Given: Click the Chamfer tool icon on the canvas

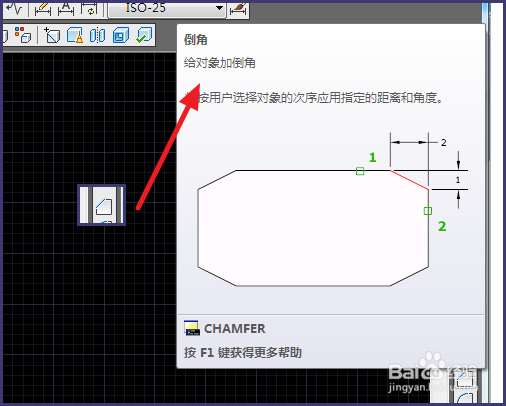Looking at the screenshot, I should [x=104, y=206].
